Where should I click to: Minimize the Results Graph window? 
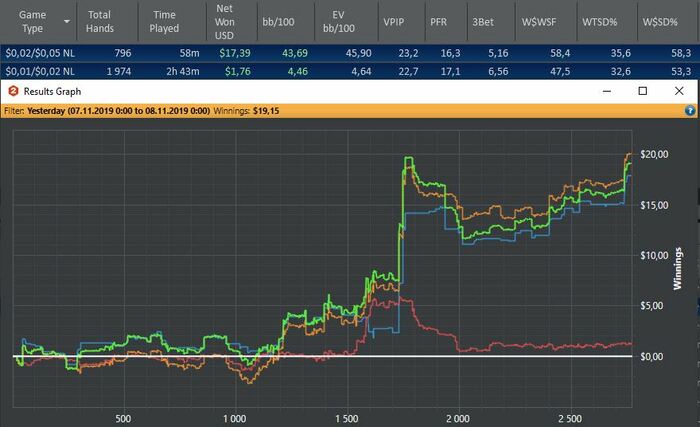[x=607, y=91]
